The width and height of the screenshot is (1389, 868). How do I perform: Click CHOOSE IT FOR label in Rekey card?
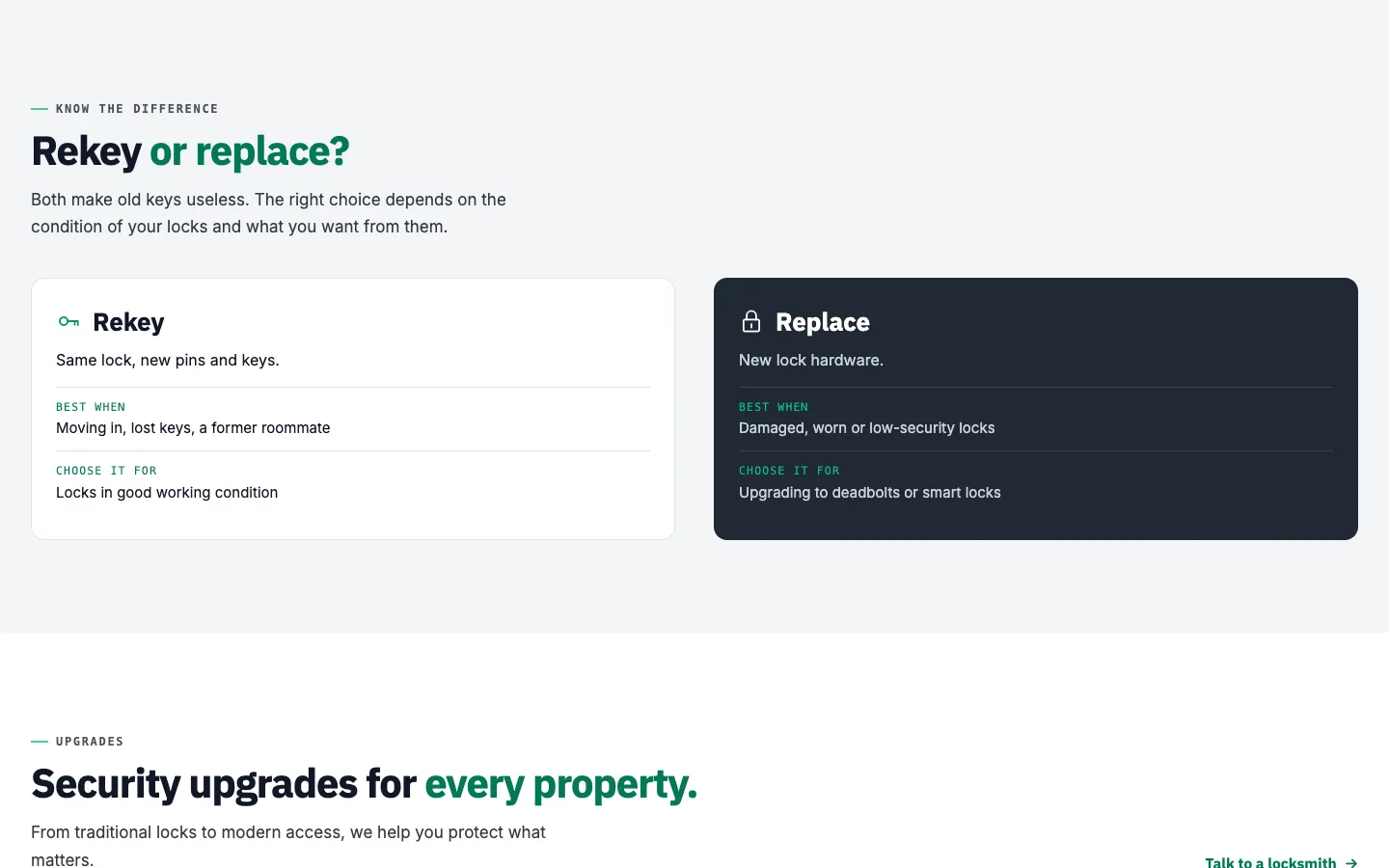click(106, 471)
